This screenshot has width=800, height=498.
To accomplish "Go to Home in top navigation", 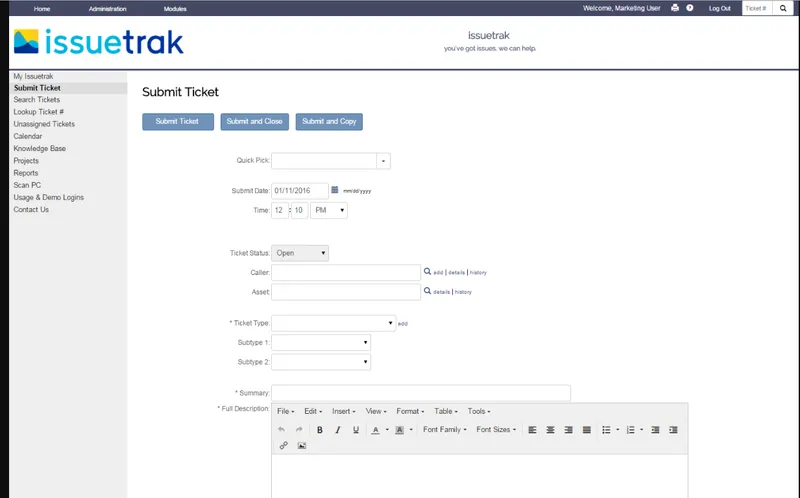I will (42, 9).
